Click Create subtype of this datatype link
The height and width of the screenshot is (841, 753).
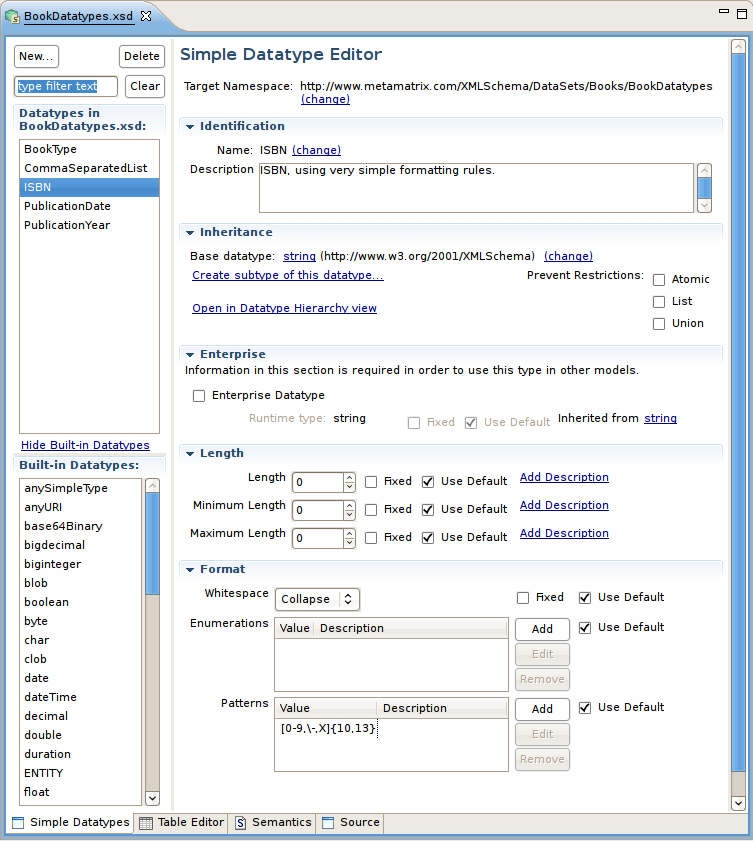(288, 275)
